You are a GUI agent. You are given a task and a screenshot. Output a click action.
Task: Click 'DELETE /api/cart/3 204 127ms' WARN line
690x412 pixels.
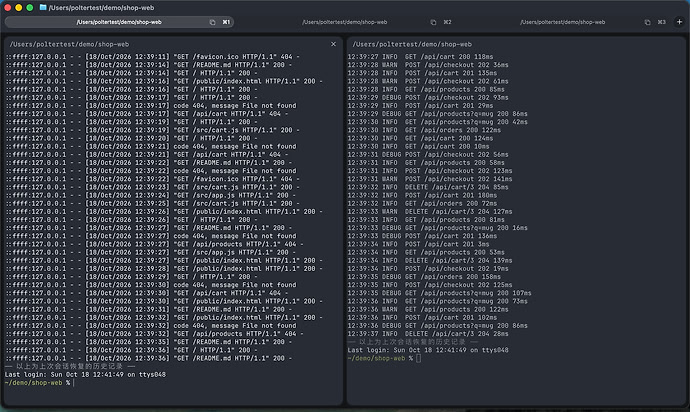point(430,211)
